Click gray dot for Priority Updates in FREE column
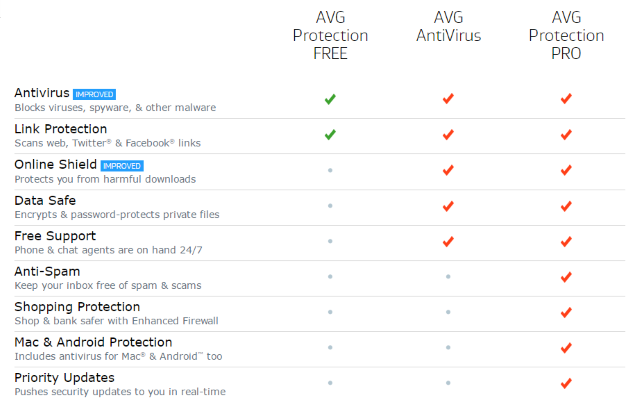 tap(330, 383)
